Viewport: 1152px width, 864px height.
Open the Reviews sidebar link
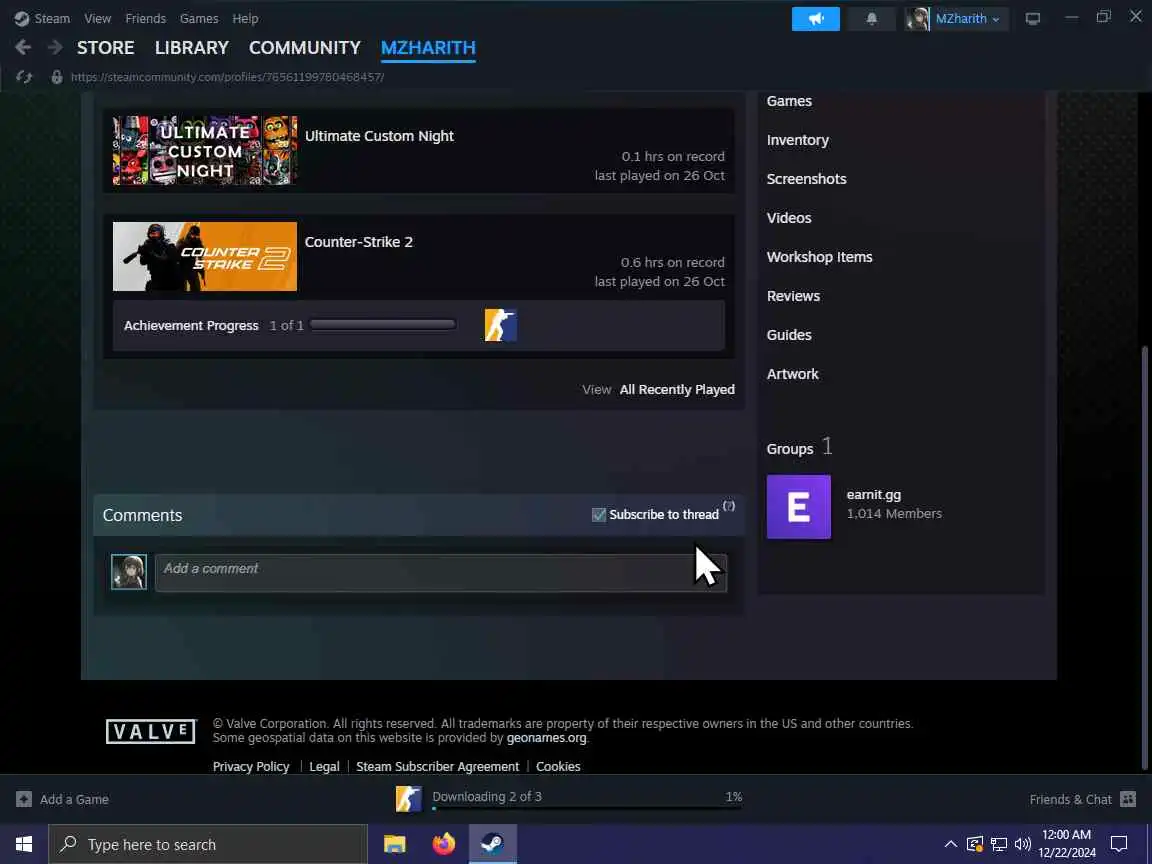793,295
